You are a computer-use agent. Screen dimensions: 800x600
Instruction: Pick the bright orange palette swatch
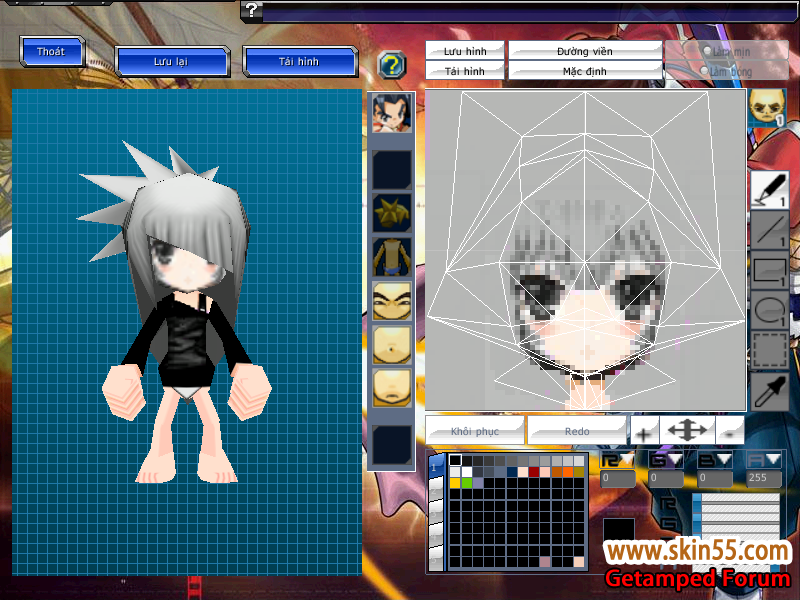coord(567,471)
